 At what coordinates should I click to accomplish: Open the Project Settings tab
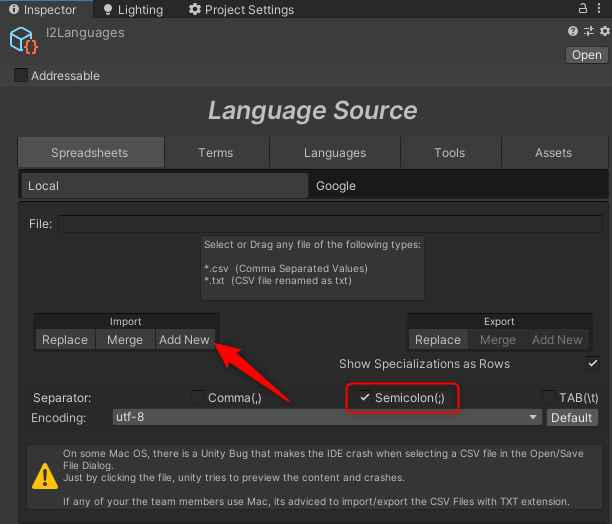[x=241, y=10]
